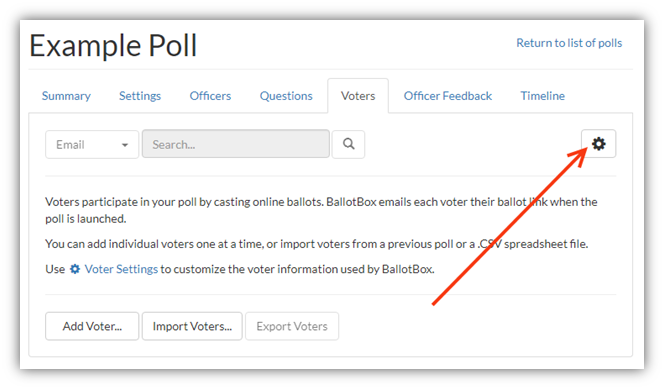Viewport: 664px width, 389px height.
Task: Open voter settings via gear button
Action: [x=598, y=144]
